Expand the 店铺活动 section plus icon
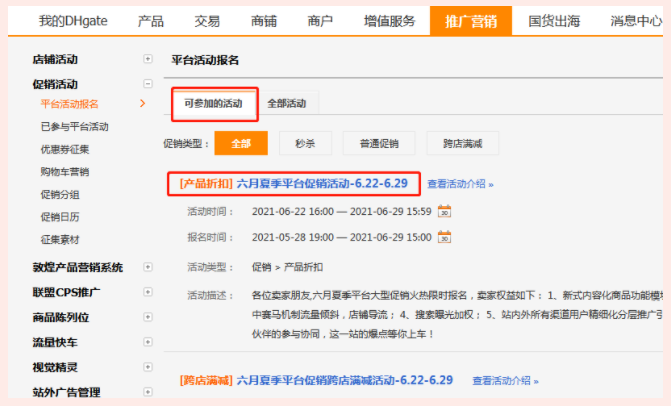The height and width of the screenshot is (406, 671). pyautogui.click(x=148, y=60)
